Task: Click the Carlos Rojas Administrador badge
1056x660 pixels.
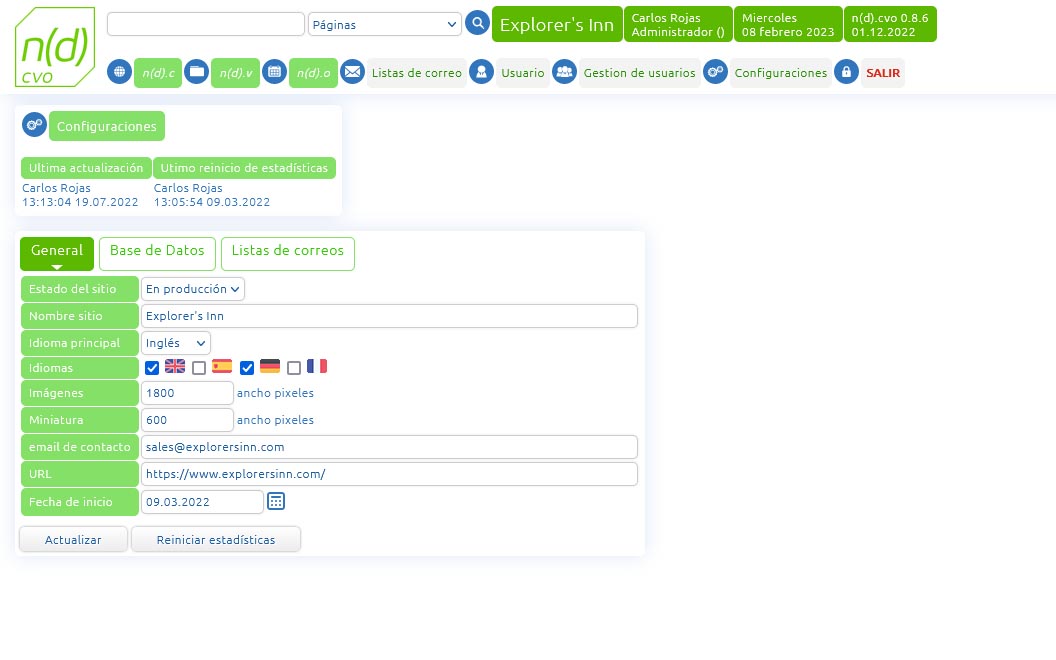Action: click(678, 24)
